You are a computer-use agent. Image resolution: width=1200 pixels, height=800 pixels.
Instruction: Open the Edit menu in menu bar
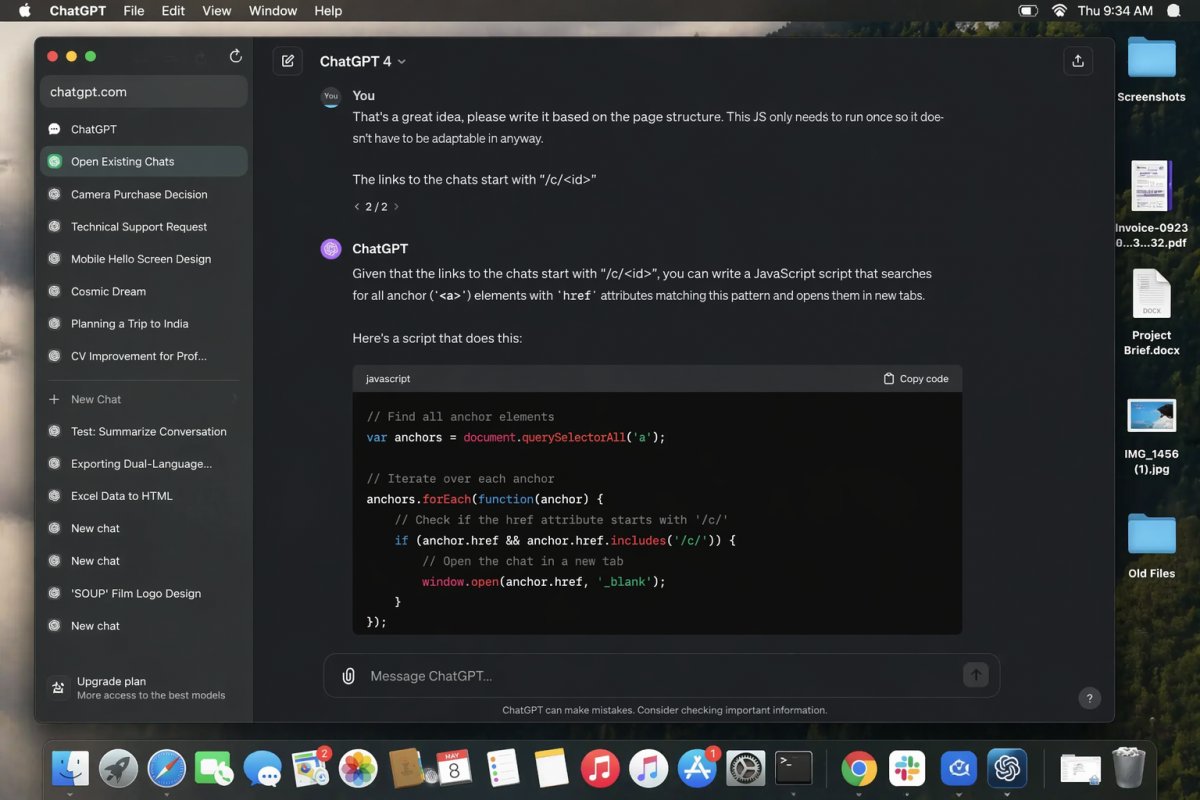173,11
